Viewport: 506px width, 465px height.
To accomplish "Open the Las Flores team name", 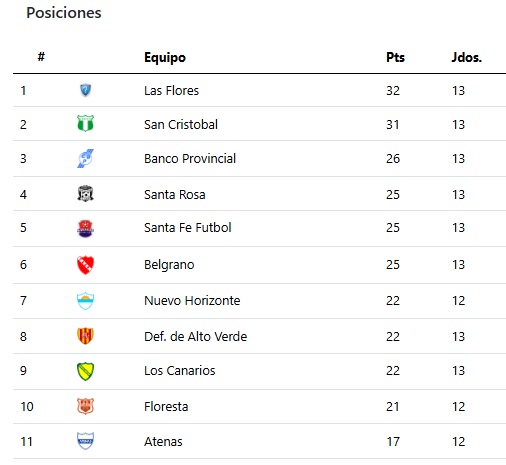I will [171, 91].
